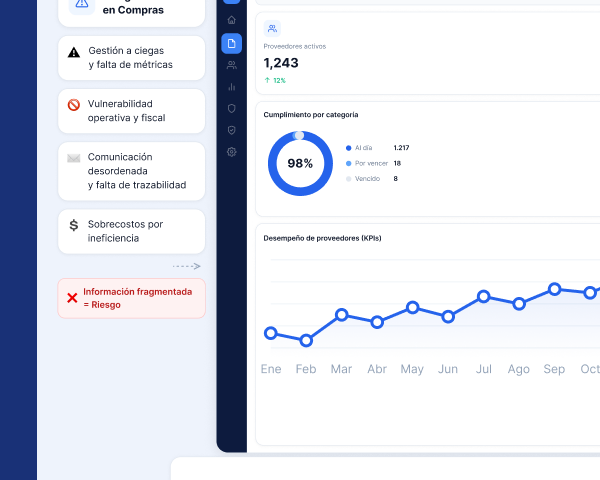This screenshot has width=600, height=480.
Task: Click the dashed arrow below Sobrecostos card
Action: click(186, 266)
